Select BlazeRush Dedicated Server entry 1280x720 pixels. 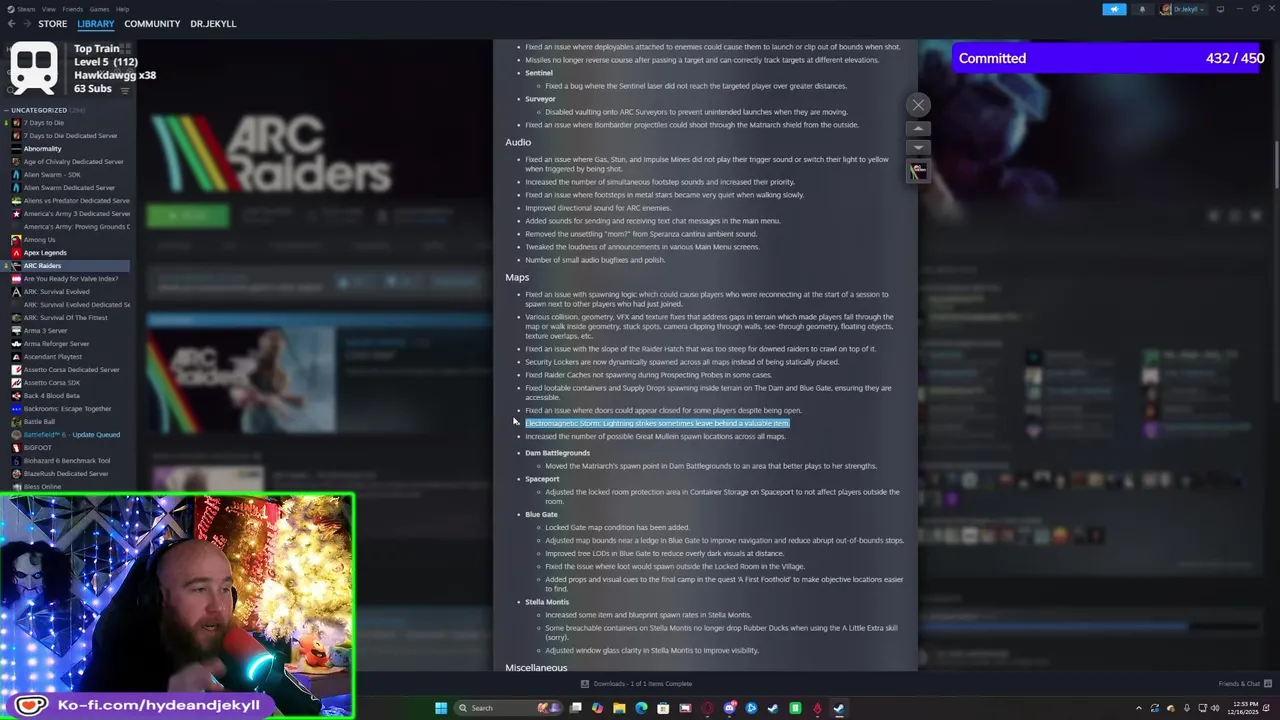66,474
